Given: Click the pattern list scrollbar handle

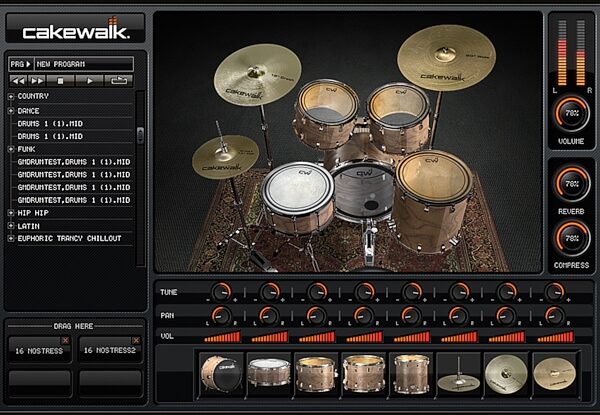Looking at the screenshot, I should tap(140, 135).
